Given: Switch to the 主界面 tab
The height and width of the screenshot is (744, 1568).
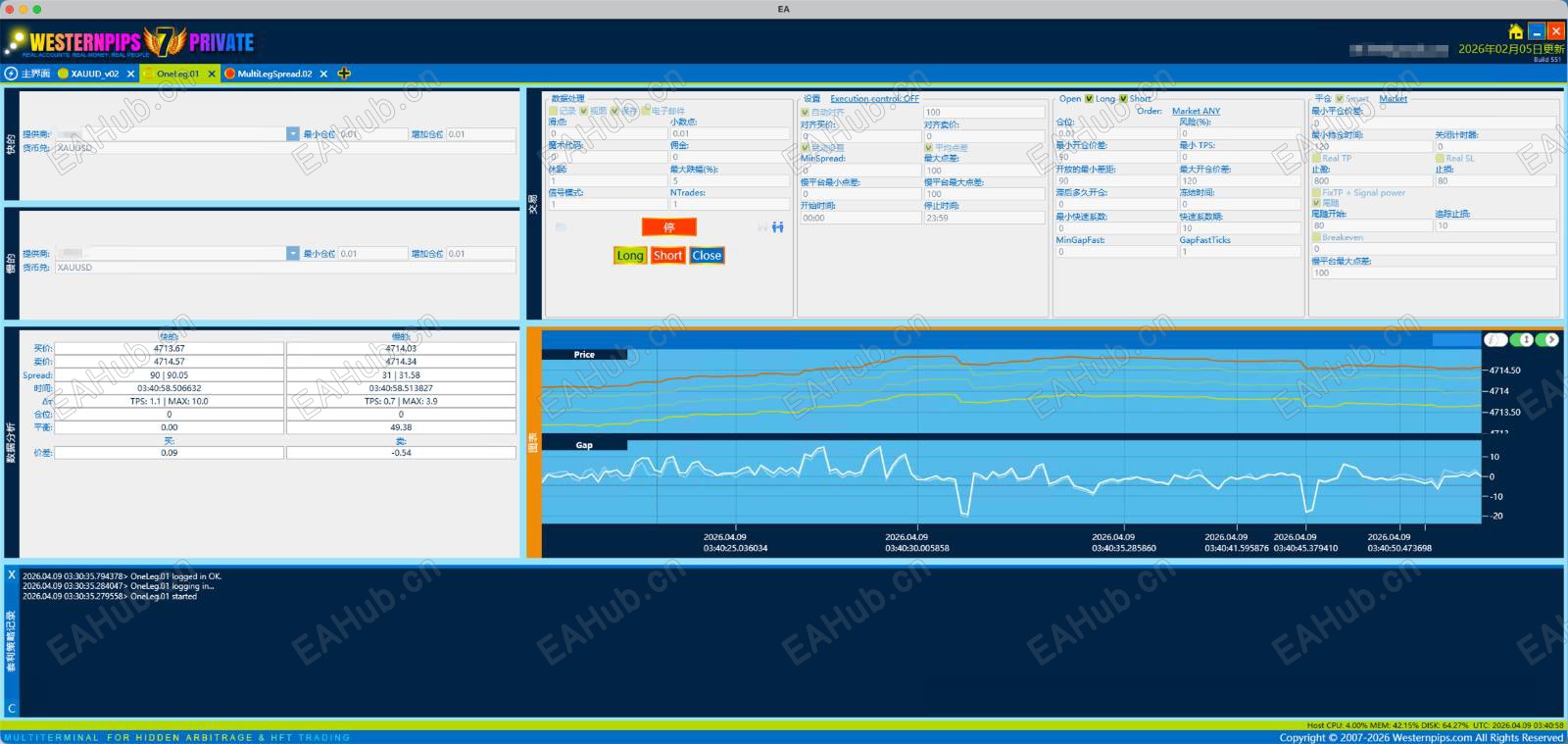Looking at the screenshot, I should [35, 74].
